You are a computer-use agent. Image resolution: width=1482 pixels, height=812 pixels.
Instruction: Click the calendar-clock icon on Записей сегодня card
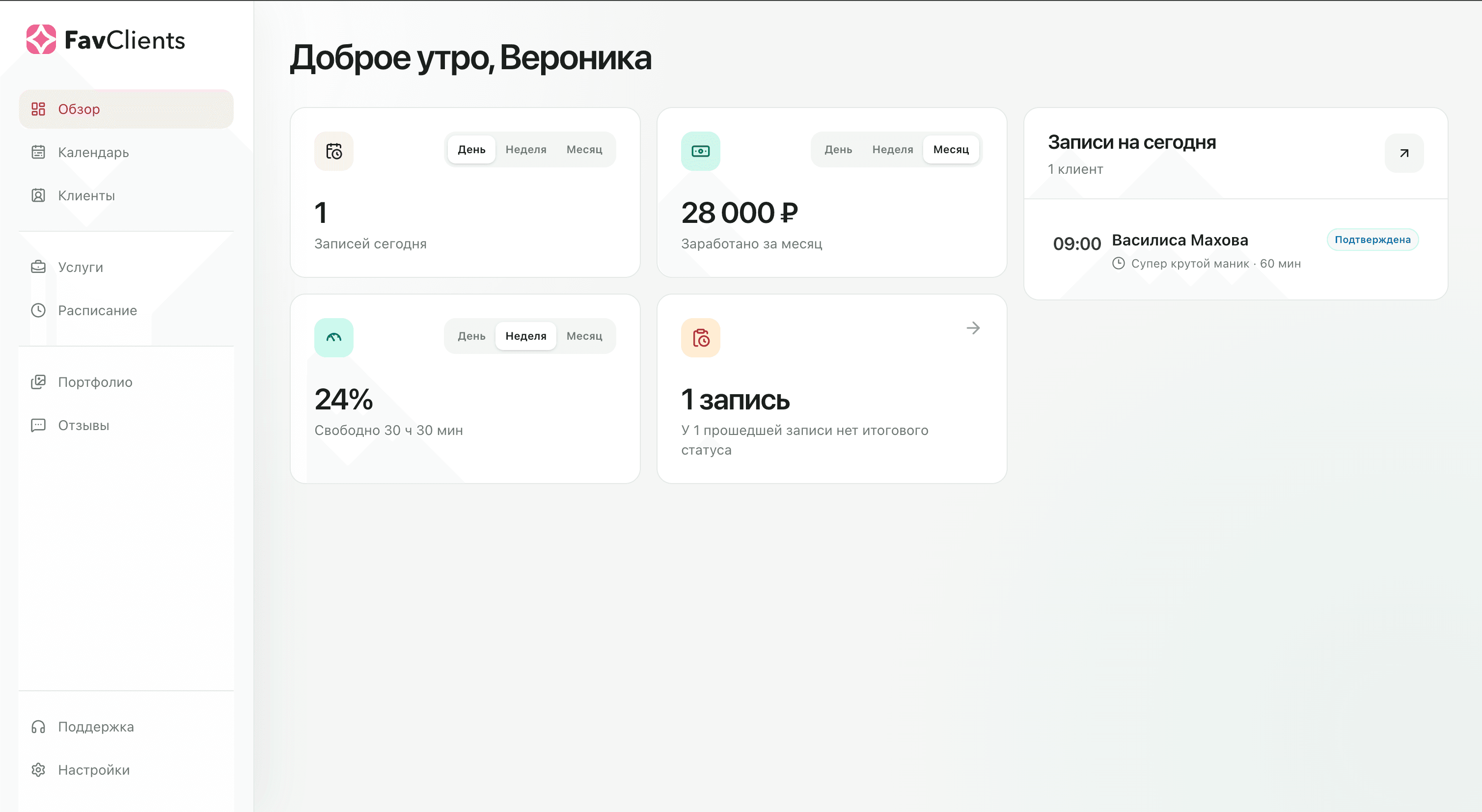pos(334,151)
